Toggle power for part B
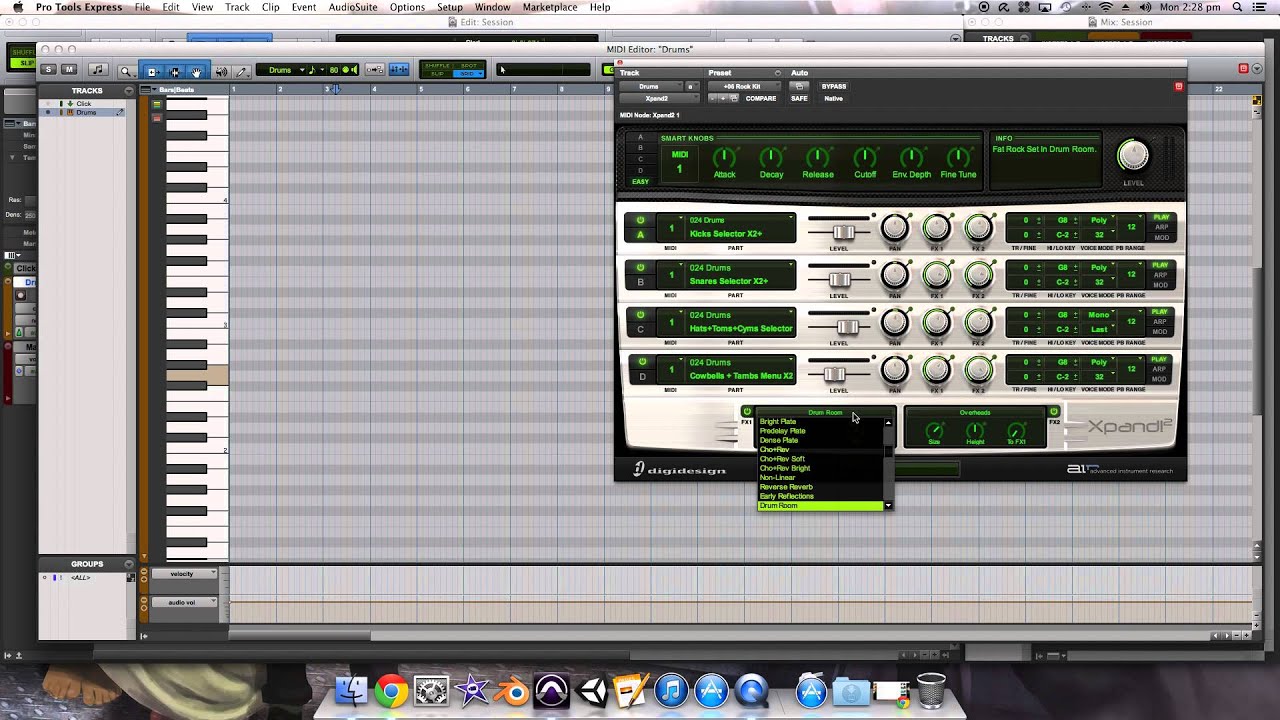This screenshot has height=720, width=1280. click(x=641, y=267)
